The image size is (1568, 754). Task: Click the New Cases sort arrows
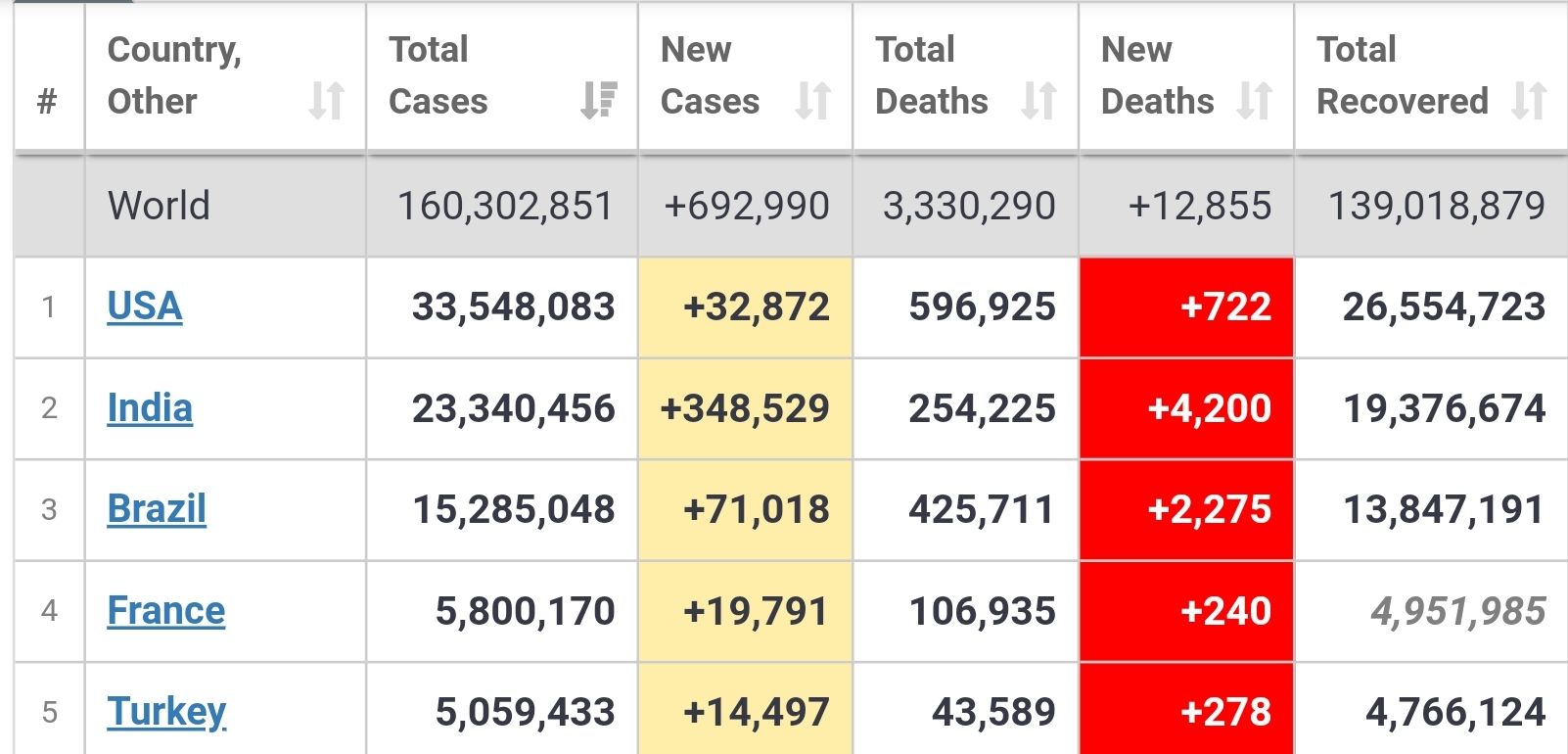(x=813, y=101)
